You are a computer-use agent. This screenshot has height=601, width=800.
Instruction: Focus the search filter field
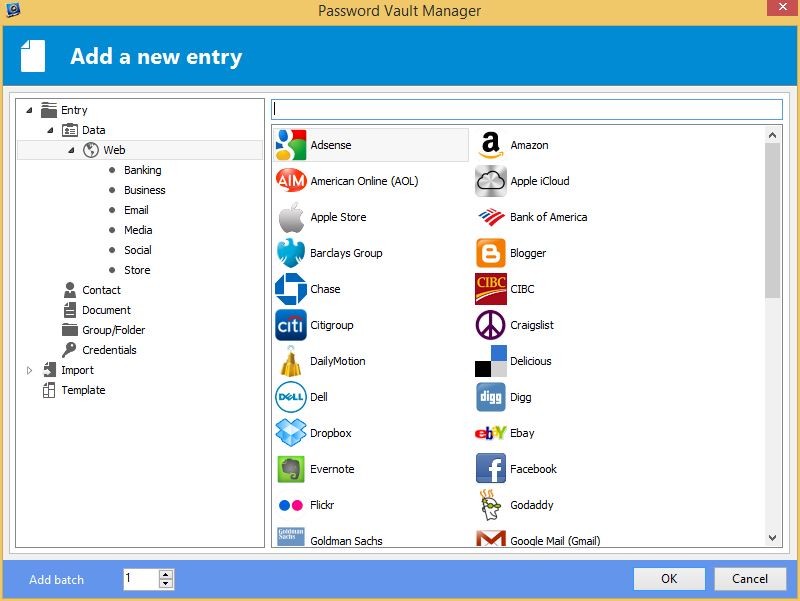[527, 109]
